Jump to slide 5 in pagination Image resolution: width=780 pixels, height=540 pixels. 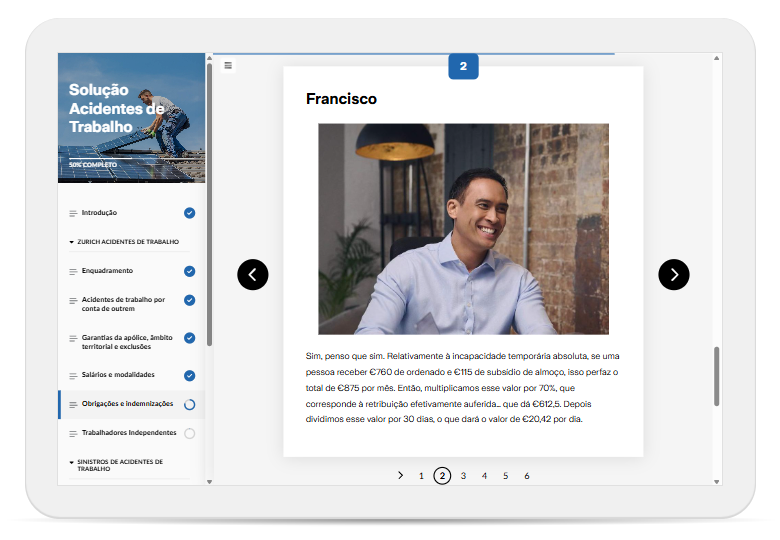(505, 476)
